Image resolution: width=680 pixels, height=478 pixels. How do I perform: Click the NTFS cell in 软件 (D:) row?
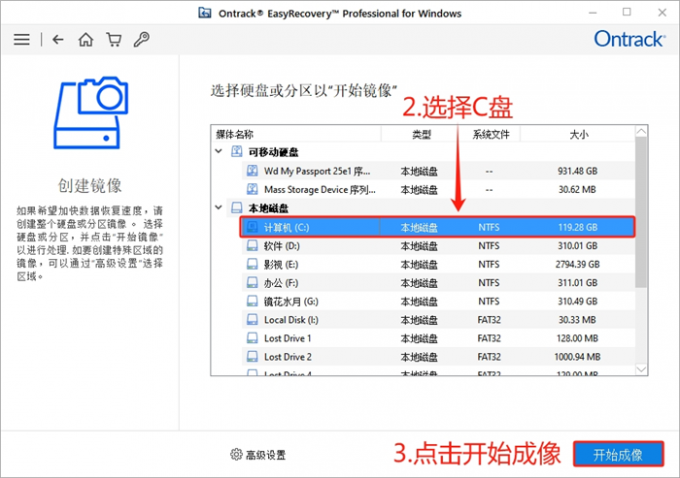(489, 246)
